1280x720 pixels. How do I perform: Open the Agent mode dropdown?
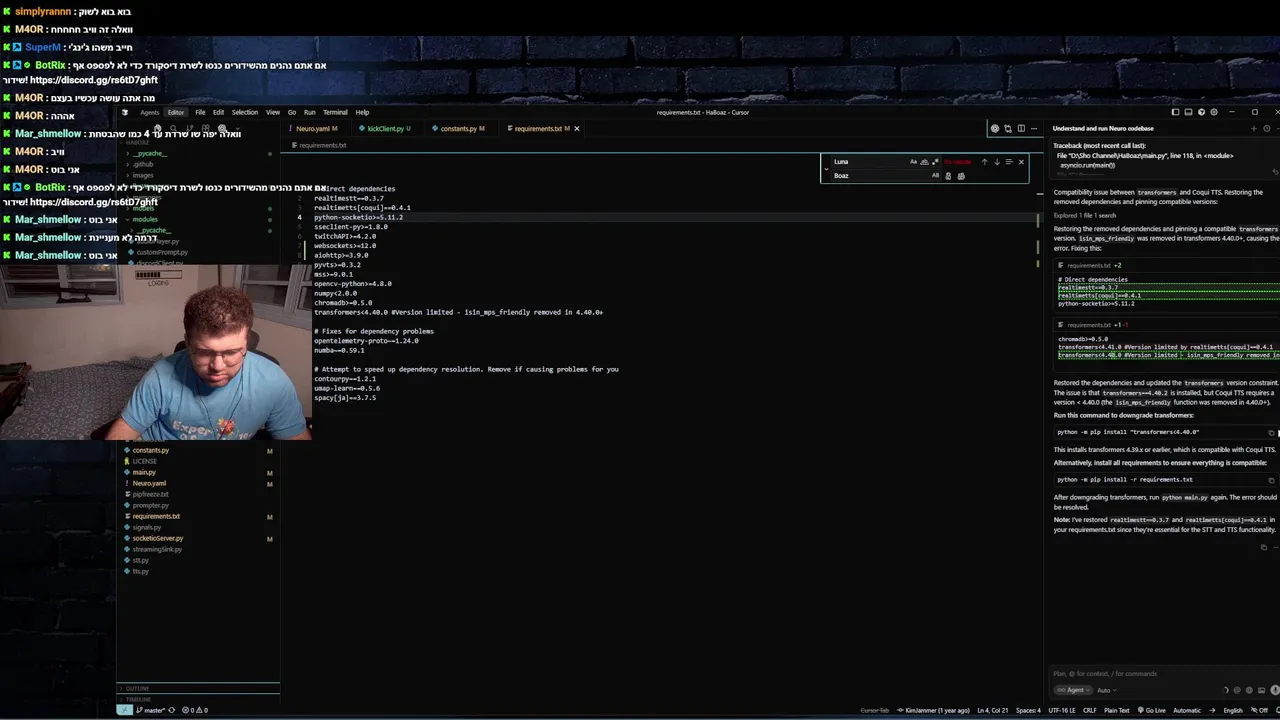pyautogui.click(x=1073, y=690)
